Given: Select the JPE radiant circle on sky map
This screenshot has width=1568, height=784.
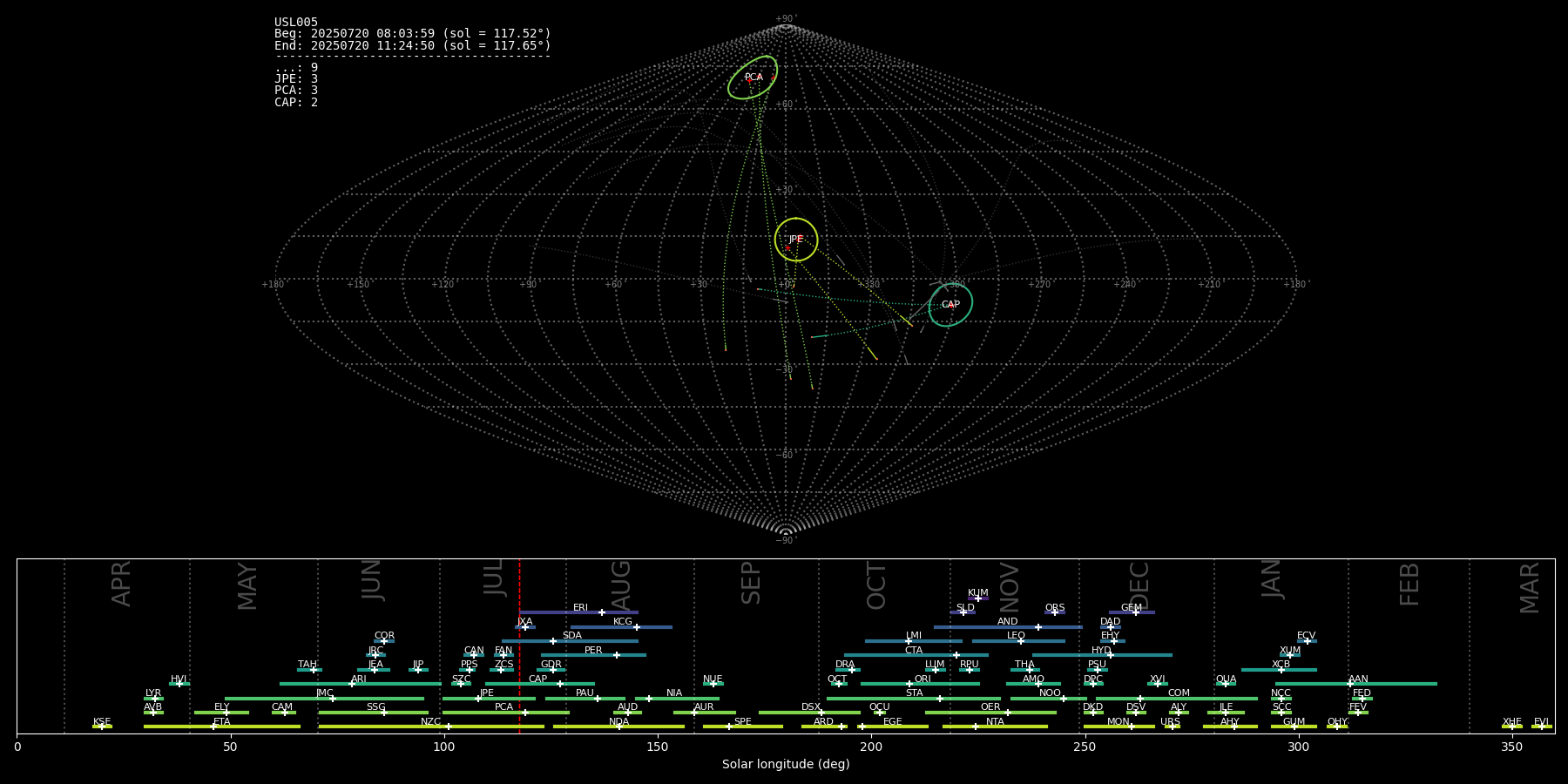Looking at the screenshot, I should click(796, 240).
